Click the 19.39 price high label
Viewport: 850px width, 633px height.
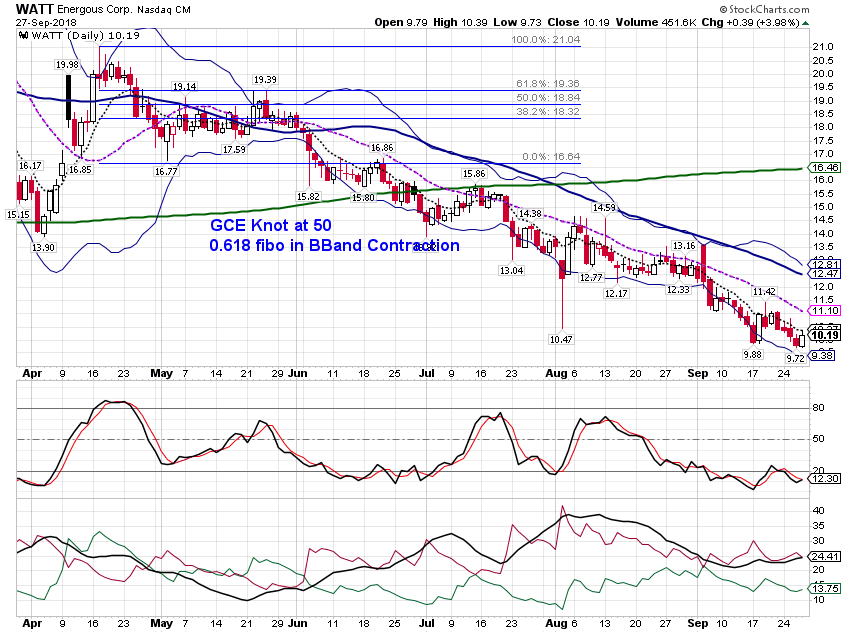265,80
